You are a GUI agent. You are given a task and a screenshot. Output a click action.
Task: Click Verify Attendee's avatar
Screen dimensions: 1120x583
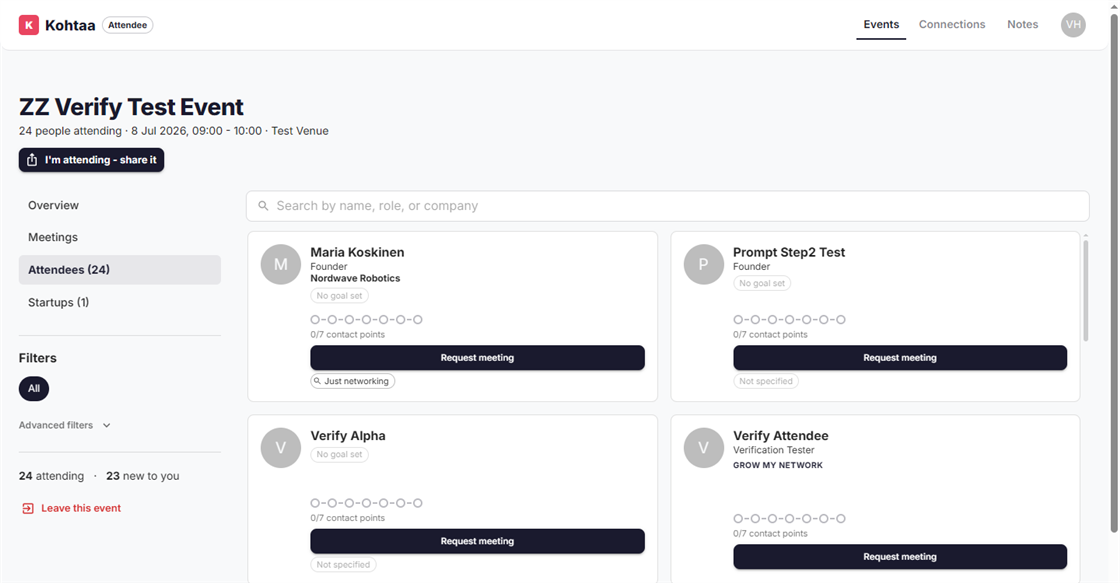[704, 448]
